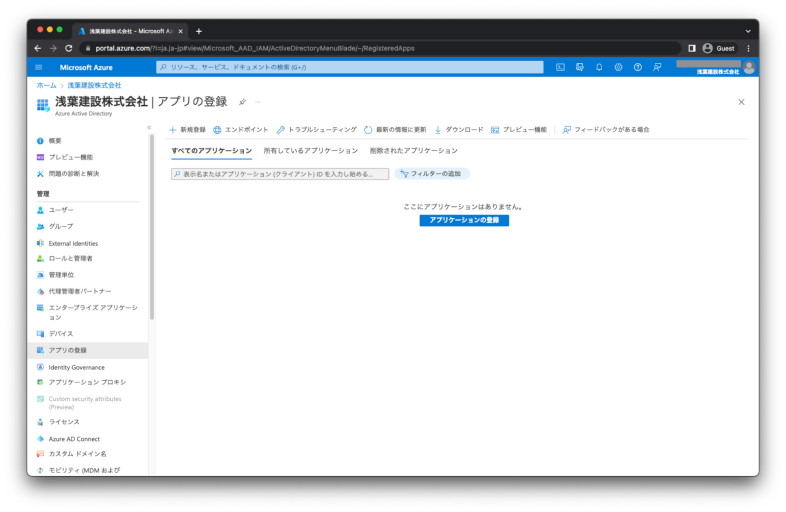Screen dimensions: 786x512
Task: Open the blade's more options ellipsis
Action: 258,102
